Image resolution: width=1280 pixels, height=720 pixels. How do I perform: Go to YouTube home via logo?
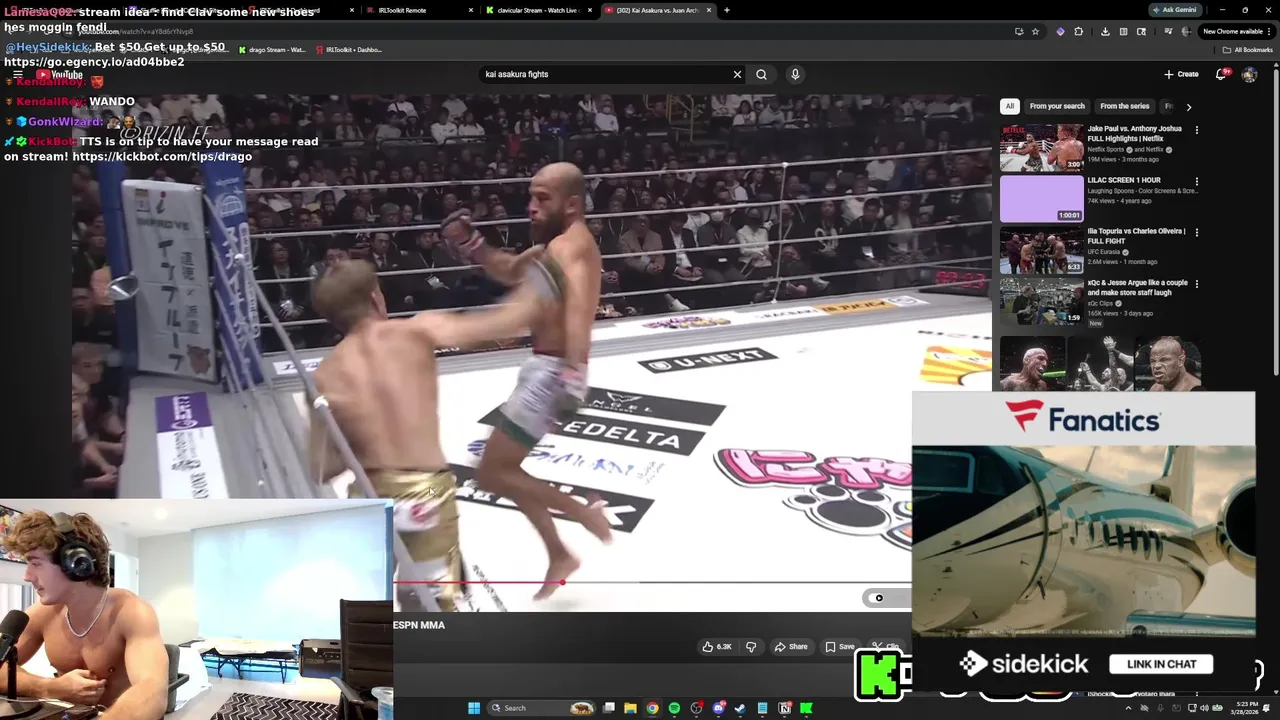point(60,74)
